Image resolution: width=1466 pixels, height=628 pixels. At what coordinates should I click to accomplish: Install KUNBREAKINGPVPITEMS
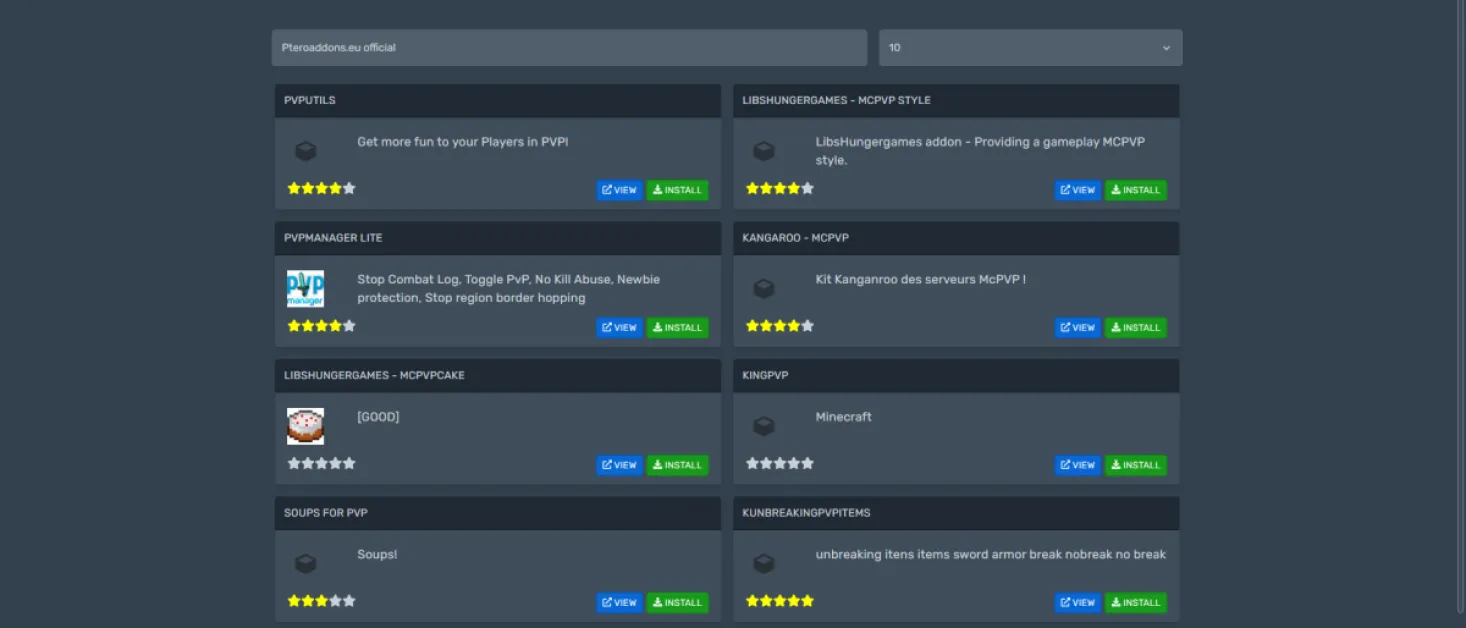click(1135, 602)
